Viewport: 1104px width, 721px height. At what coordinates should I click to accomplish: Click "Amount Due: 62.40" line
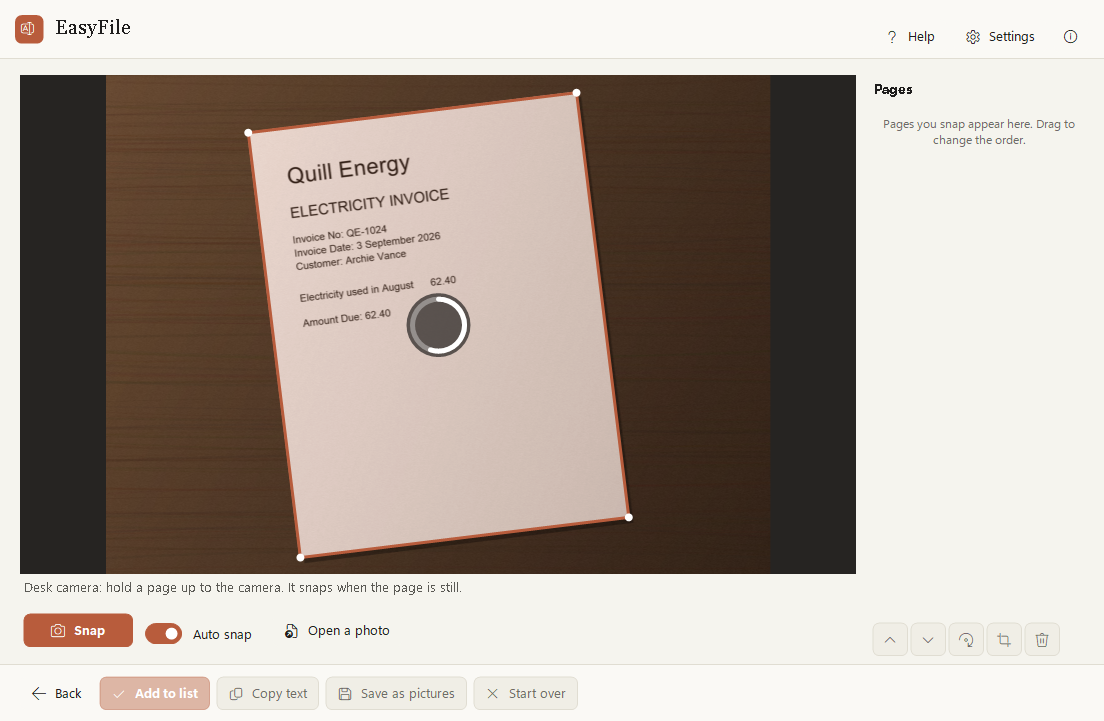click(x=346, y=318)
